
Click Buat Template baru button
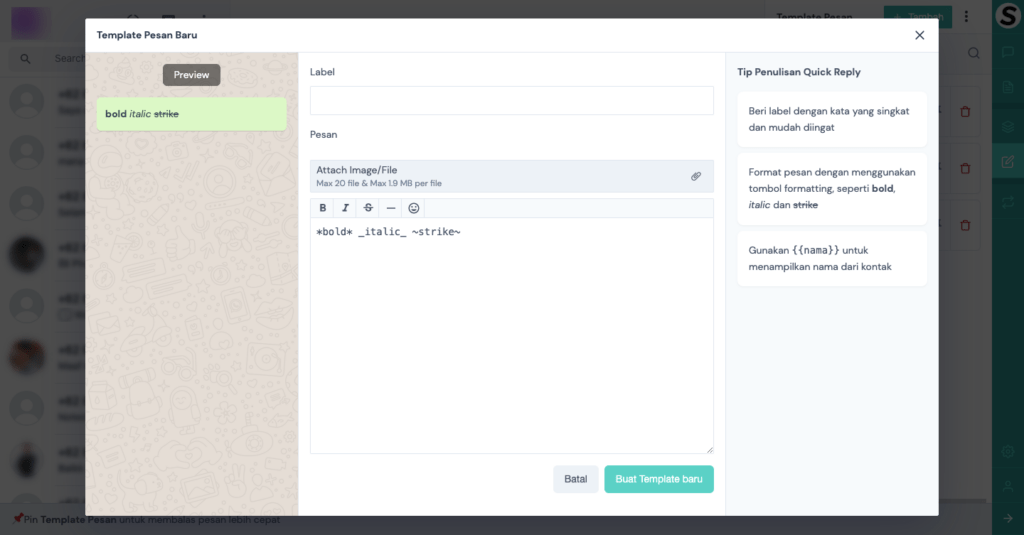point(658,479)
